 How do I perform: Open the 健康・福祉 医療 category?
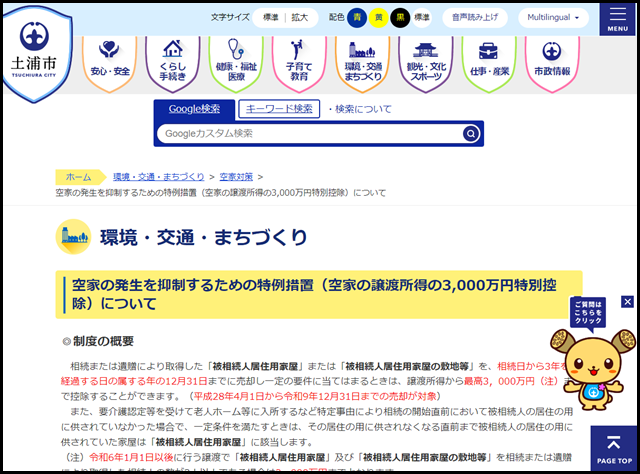[236, 63]
